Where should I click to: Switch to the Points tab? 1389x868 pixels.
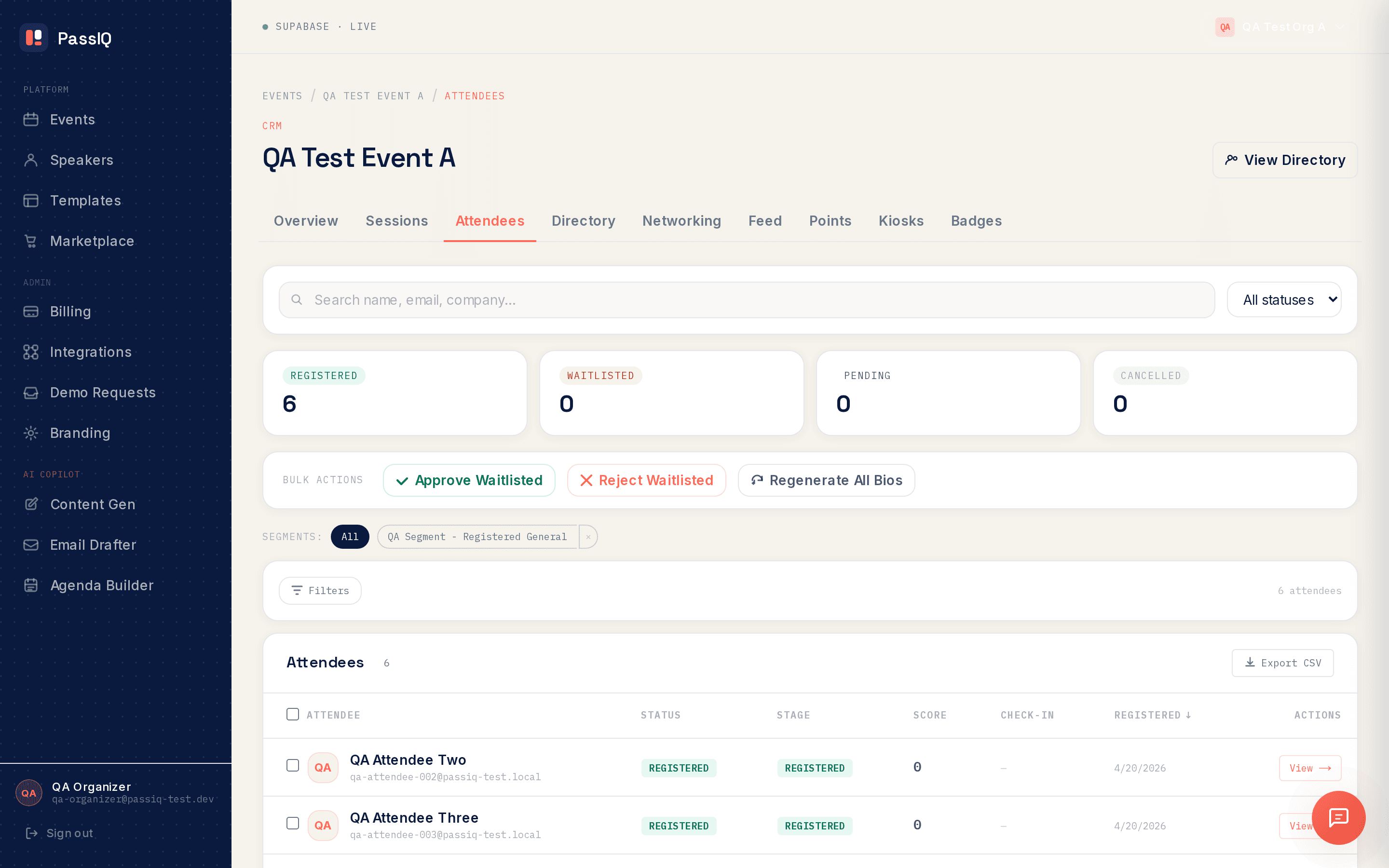pyautogui.click(x=830, y=221)
